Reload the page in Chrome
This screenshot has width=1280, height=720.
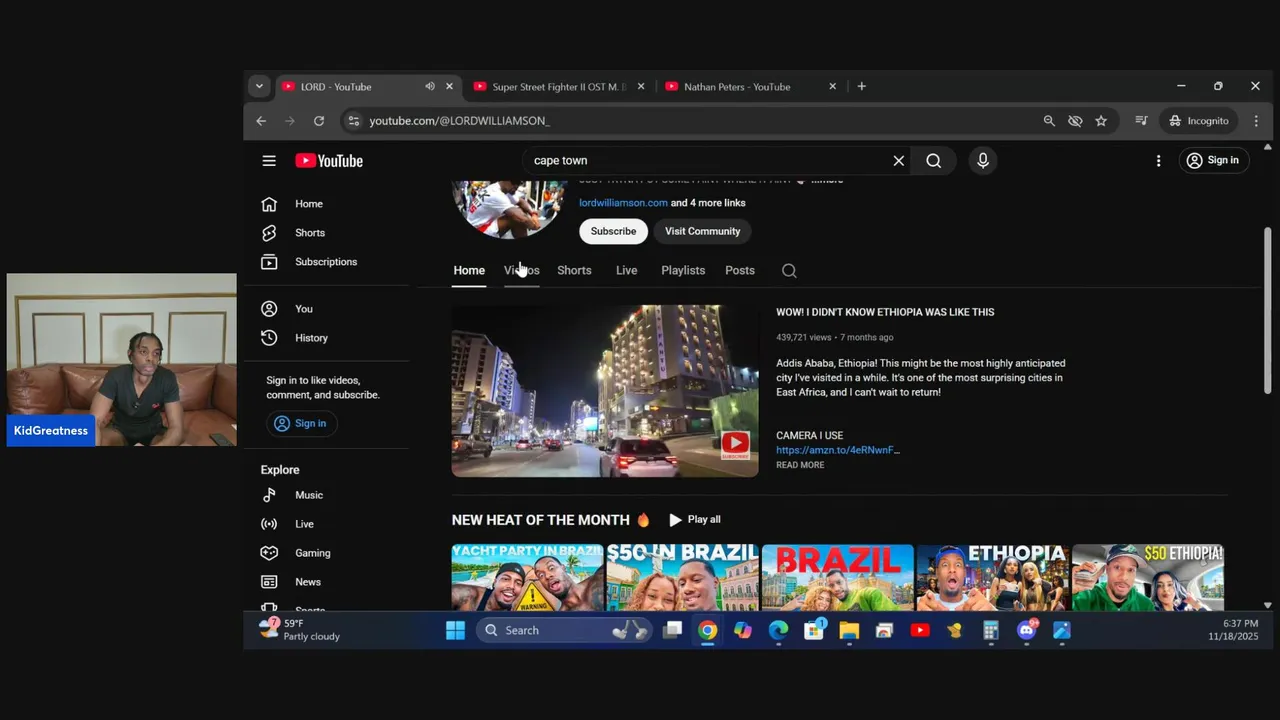[318, 121]
